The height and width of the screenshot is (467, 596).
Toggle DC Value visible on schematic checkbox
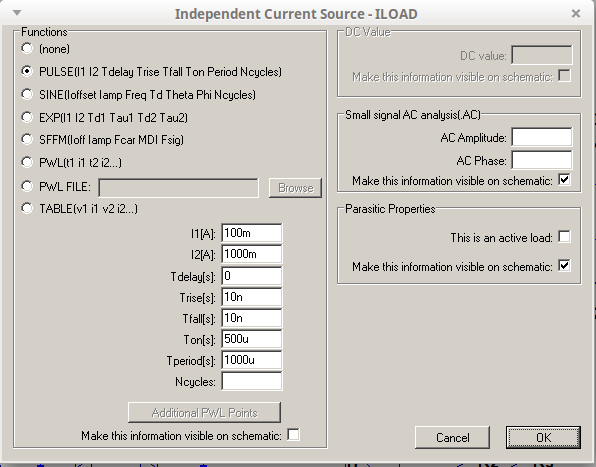pos(564,76)
